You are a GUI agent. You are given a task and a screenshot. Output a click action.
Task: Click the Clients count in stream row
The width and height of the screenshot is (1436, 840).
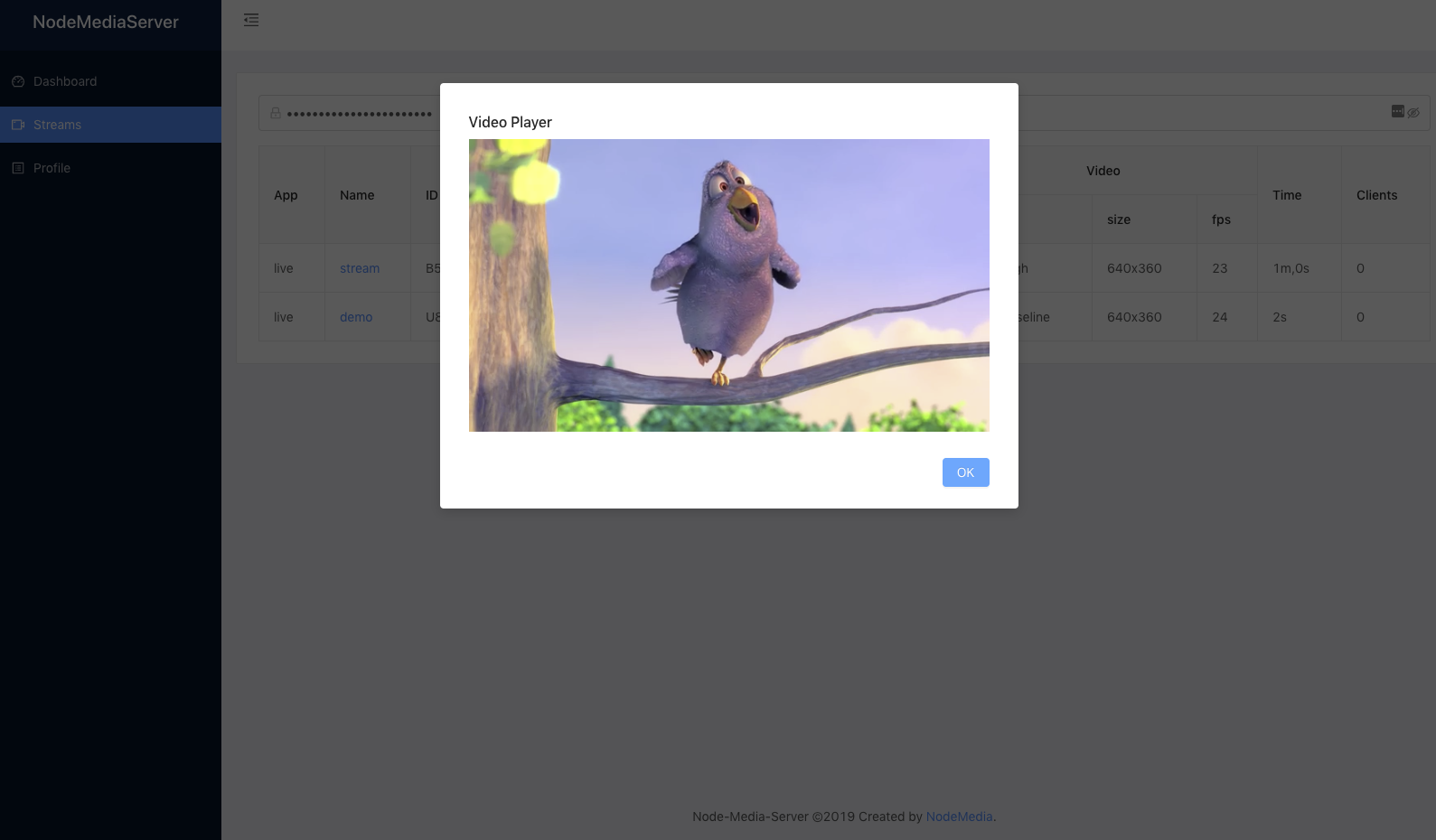[x=1360, y=268]
